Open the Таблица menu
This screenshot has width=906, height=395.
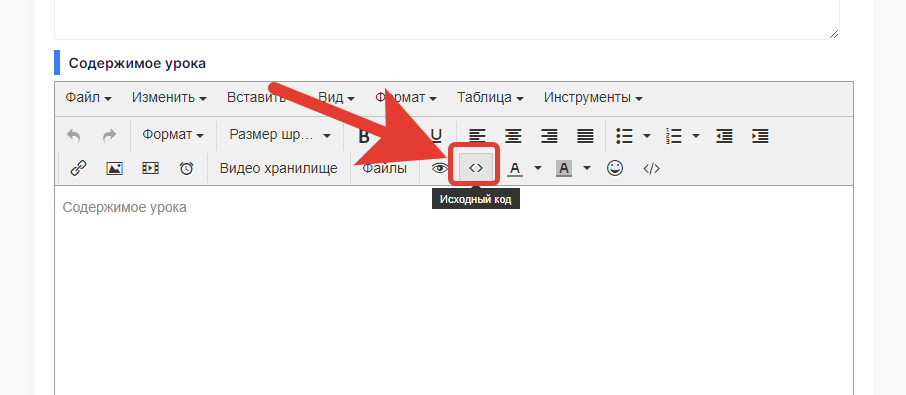[x=491, y=98]
